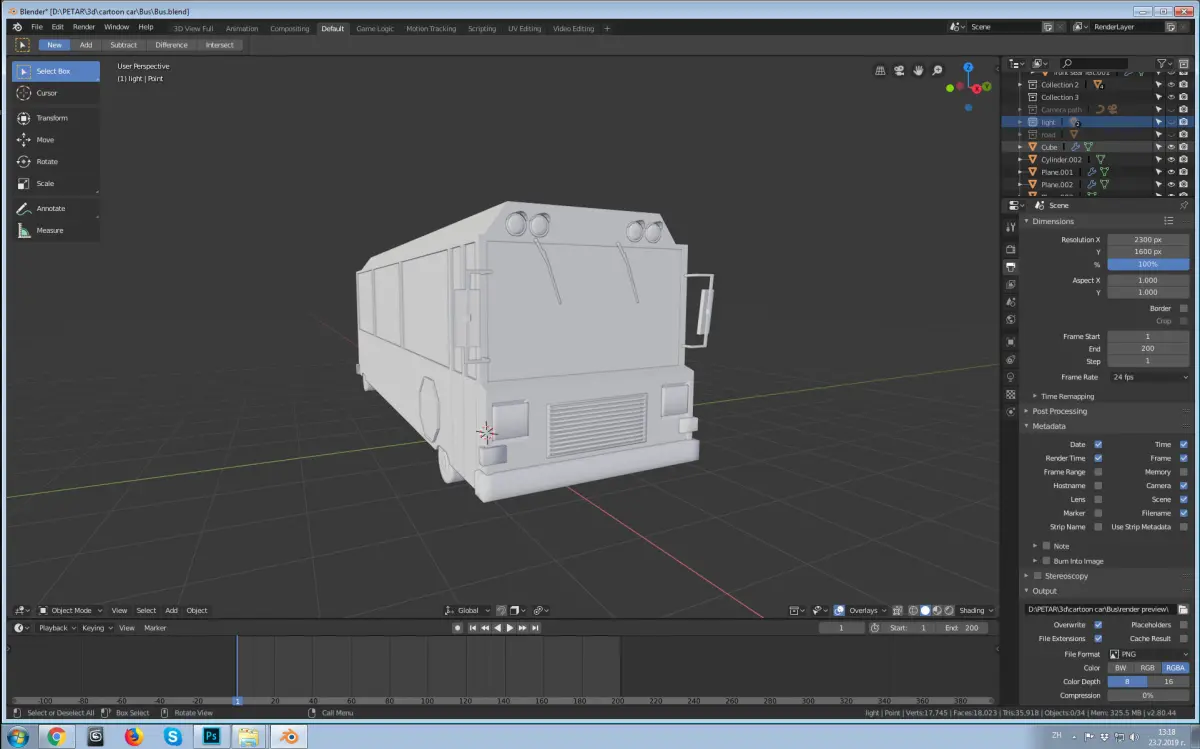Select the Rotate tool
Image resolution: width=1200 pixels, height=749 pixels.
click(x=56, y=162)
